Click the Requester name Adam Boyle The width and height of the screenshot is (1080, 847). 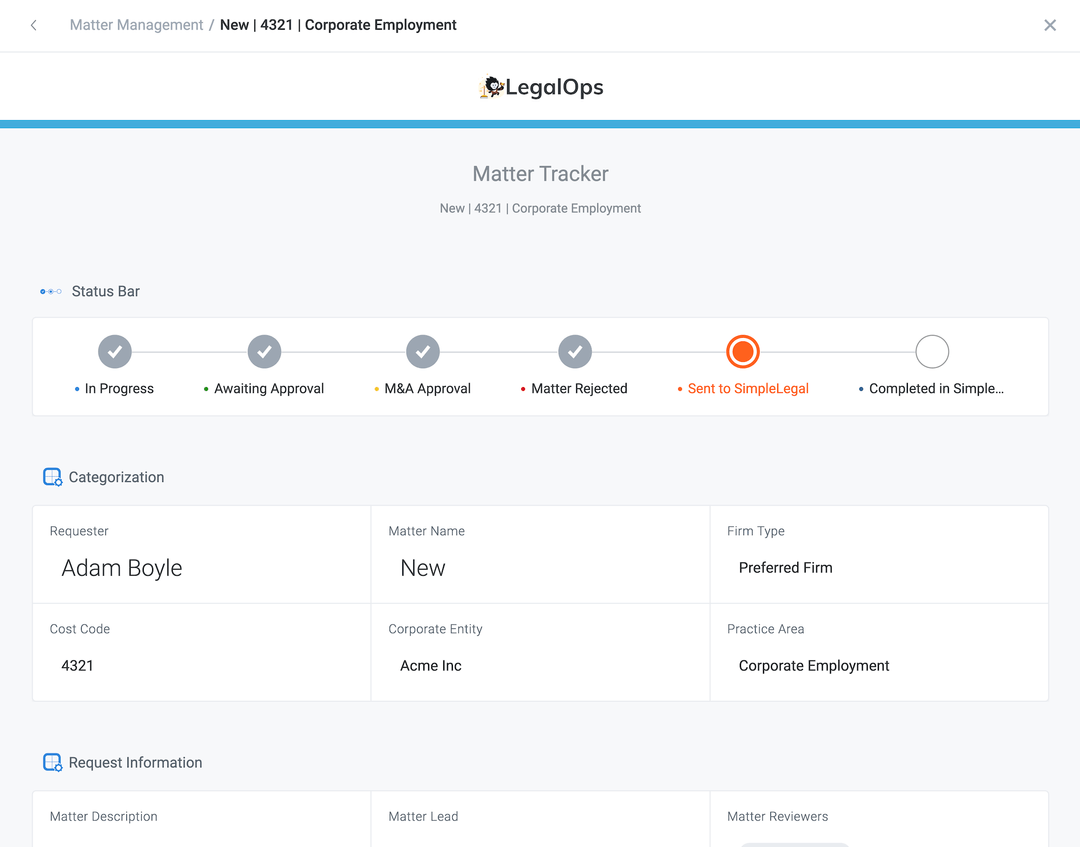click(122, 568)
